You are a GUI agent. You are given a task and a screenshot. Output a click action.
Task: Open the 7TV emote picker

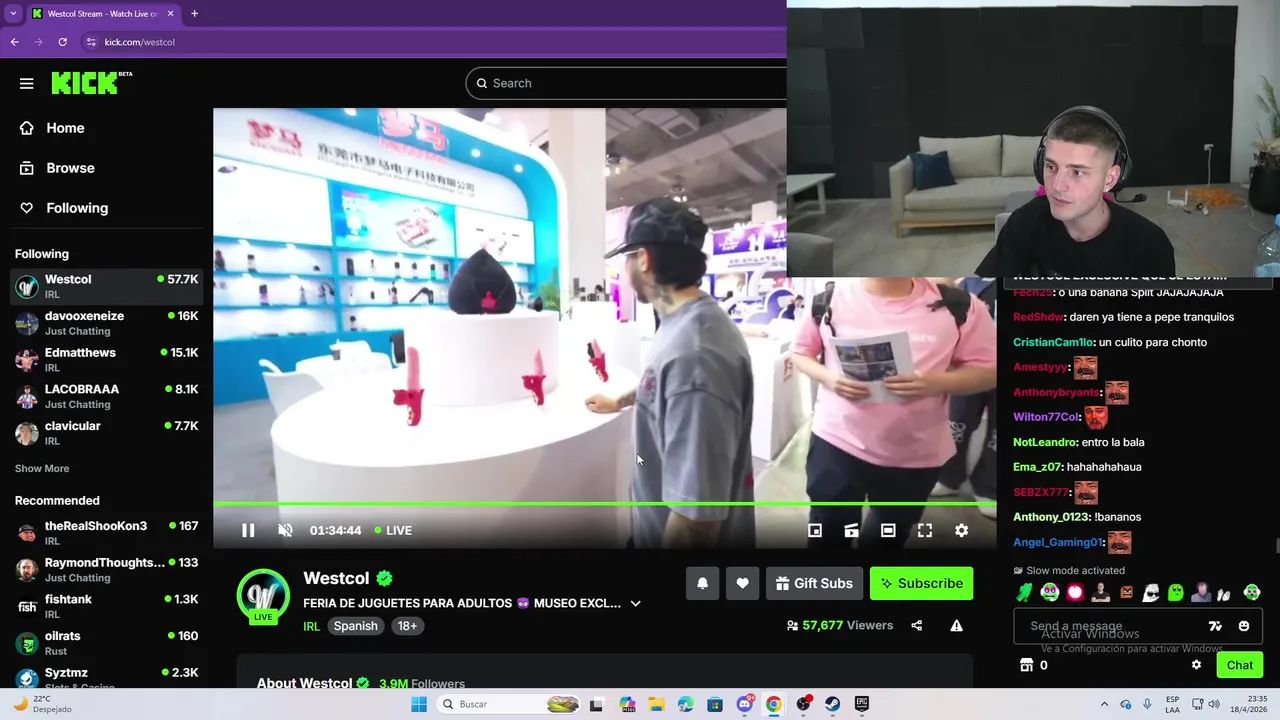pyautogui.click(x=1215, y=626)
